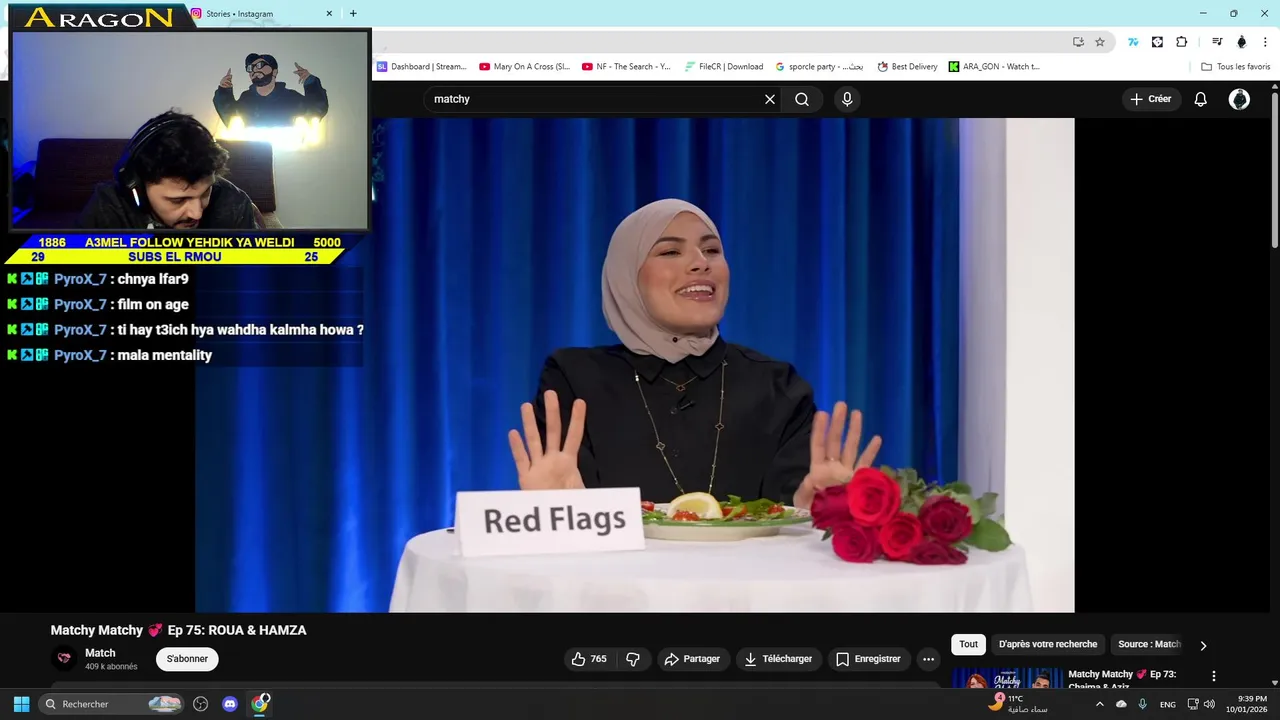Open YouTube notifications bell

(x=1201, y=99)
